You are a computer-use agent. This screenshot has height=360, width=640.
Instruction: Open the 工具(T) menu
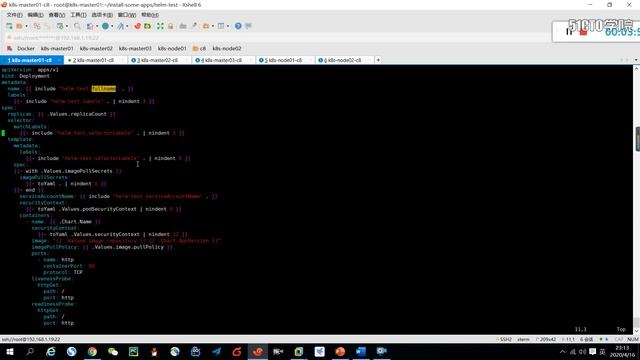(x=78, y=15)
